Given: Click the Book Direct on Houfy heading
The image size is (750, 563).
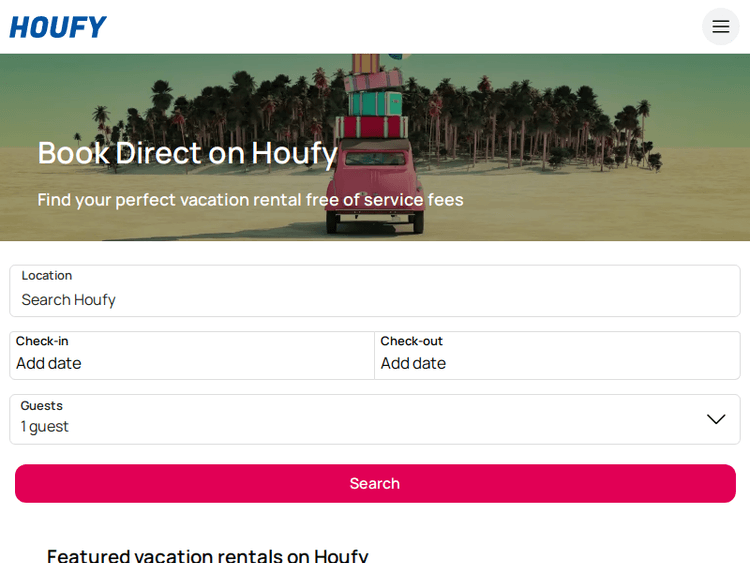Looking at the screenshot, I should (188, 153).
